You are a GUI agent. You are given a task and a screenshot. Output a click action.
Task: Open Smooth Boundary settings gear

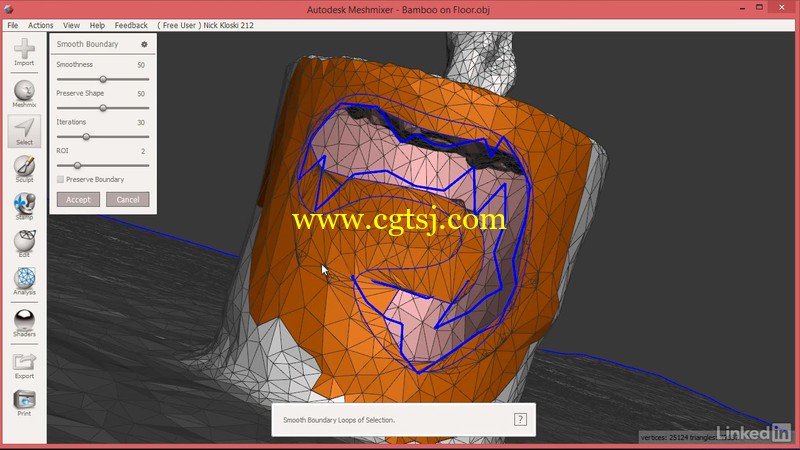(144, 44)
